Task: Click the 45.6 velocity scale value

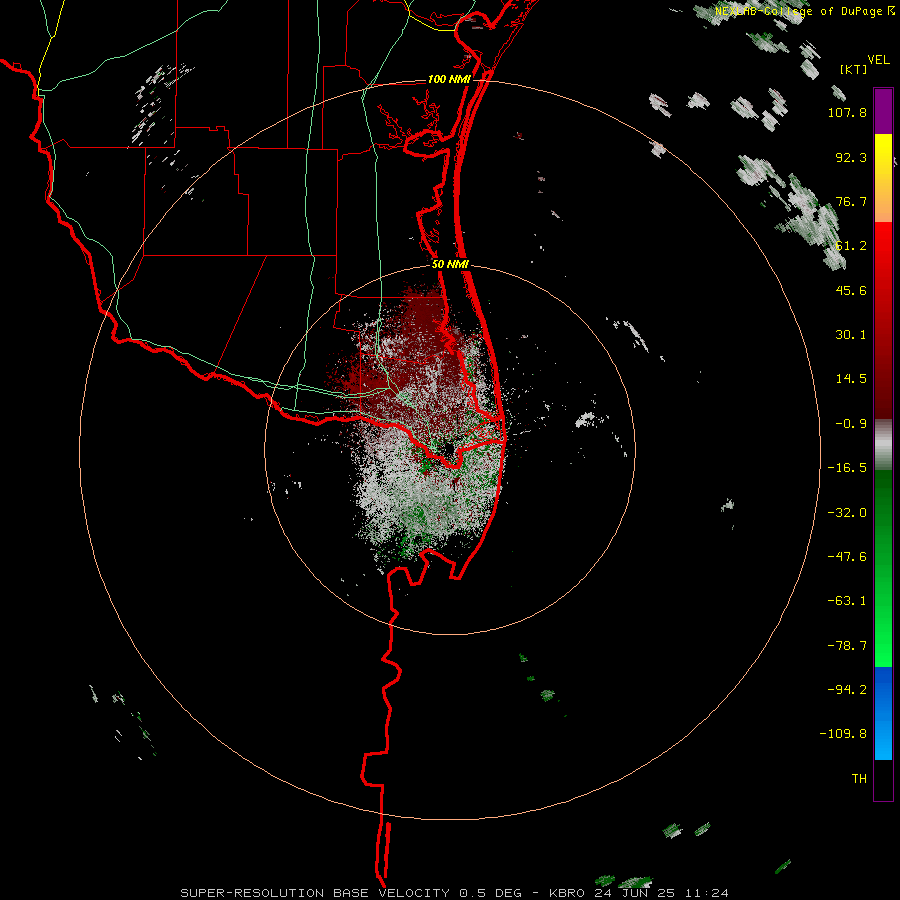Action: [x=851, y=290]
